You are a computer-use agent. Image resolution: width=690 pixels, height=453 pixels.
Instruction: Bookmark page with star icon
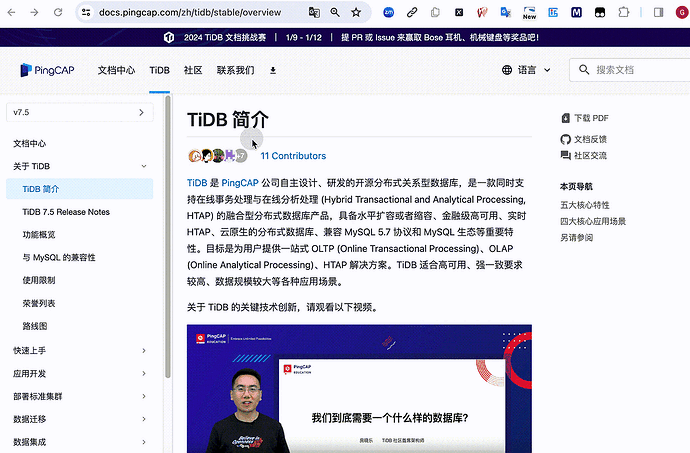(x=356, y=12)
